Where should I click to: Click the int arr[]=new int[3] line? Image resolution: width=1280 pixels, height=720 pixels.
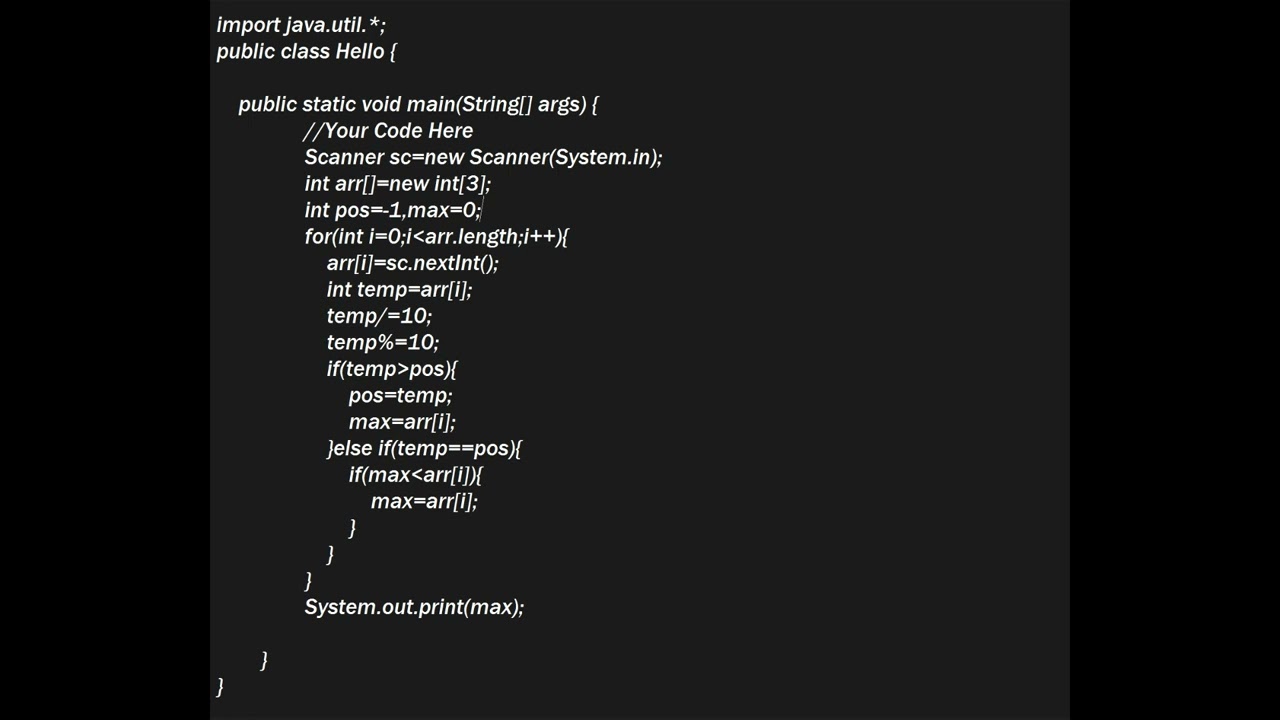point(397,184)
